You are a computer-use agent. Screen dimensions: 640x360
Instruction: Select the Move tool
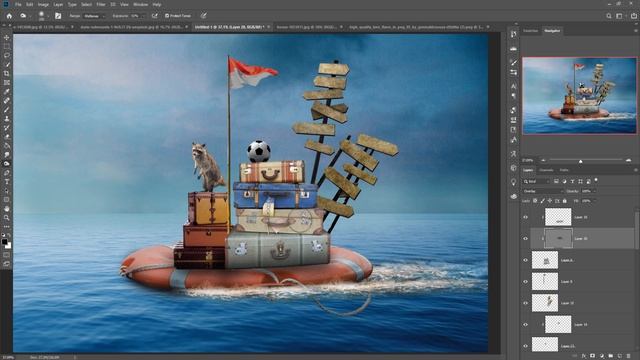click(7, 38)
